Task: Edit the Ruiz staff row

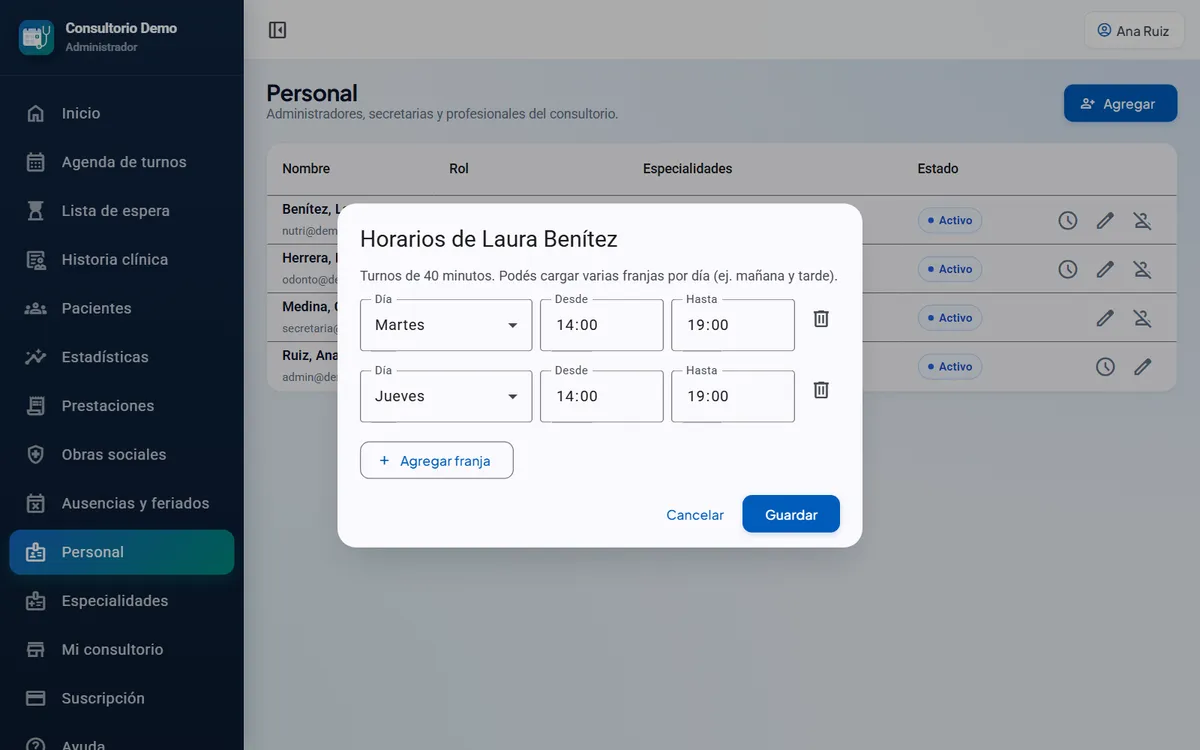Action: pos(1142,367)
